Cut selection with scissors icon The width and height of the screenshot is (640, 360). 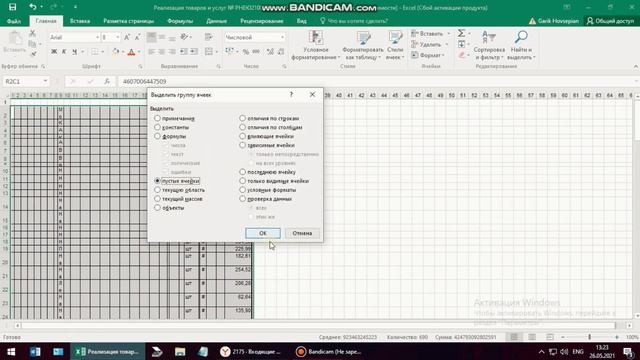click(x=33, y=34)
